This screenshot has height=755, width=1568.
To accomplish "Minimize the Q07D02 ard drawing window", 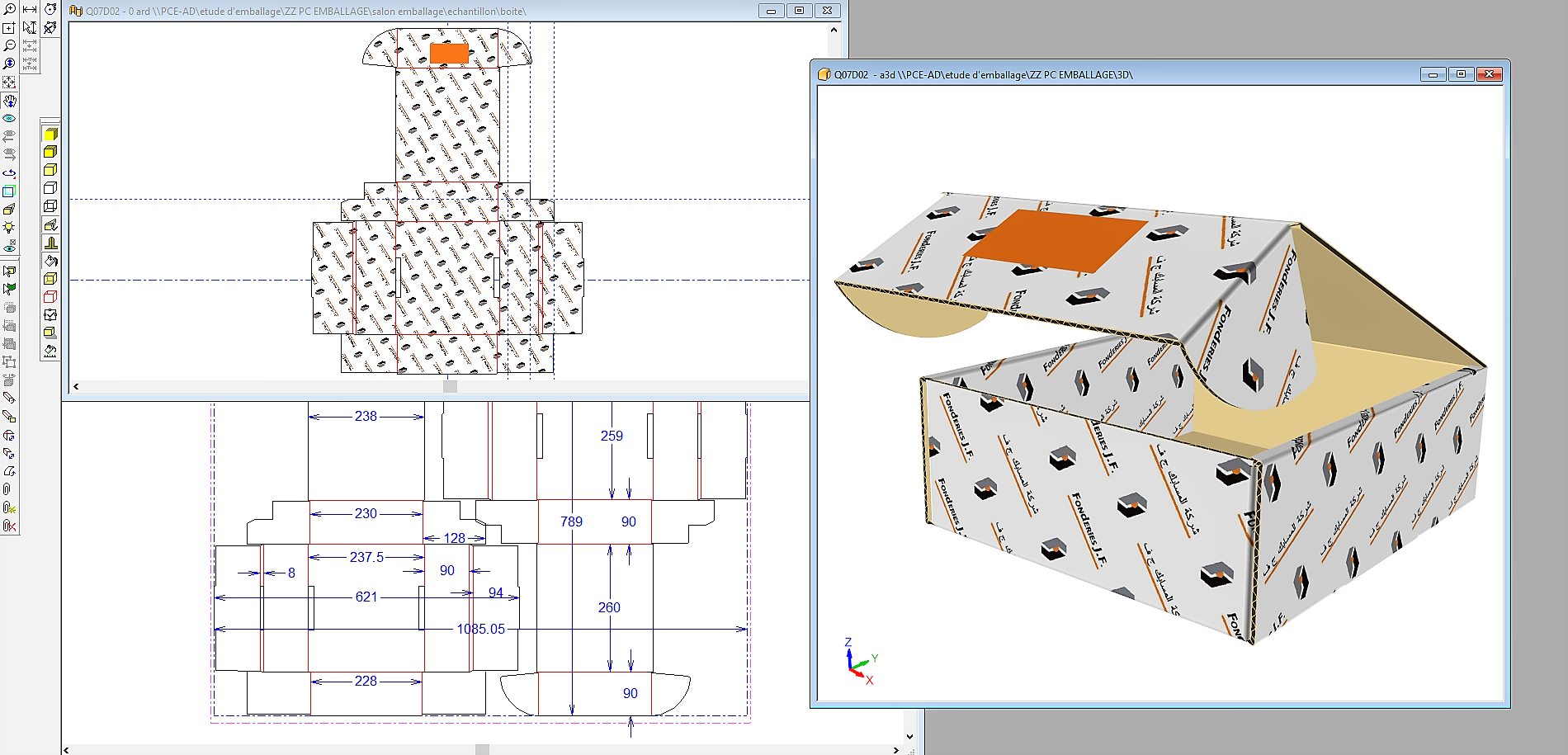I will [771, 11].
